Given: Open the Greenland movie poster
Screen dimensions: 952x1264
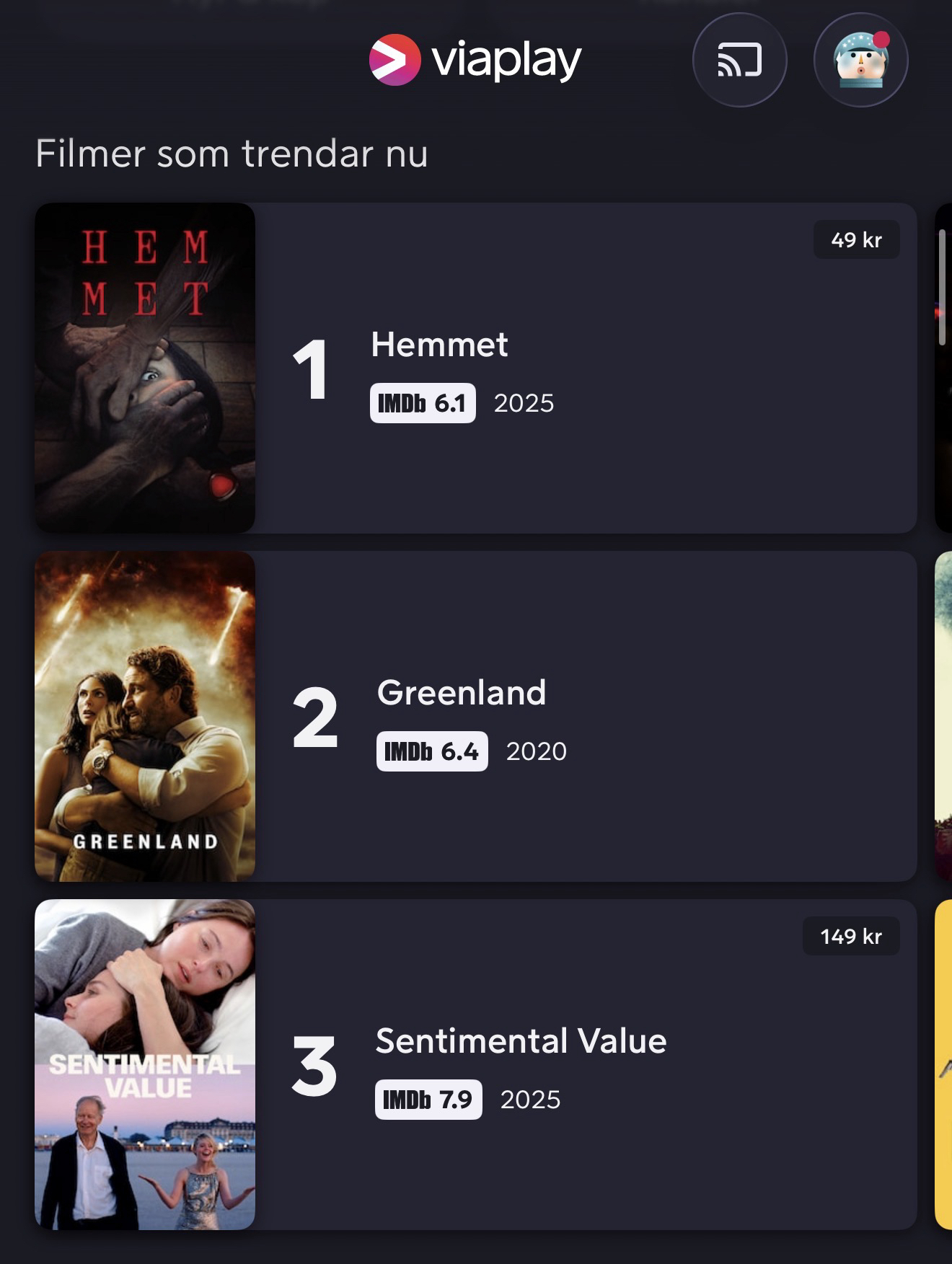Looking at the screenshot, I should click(x=145, y=716).
